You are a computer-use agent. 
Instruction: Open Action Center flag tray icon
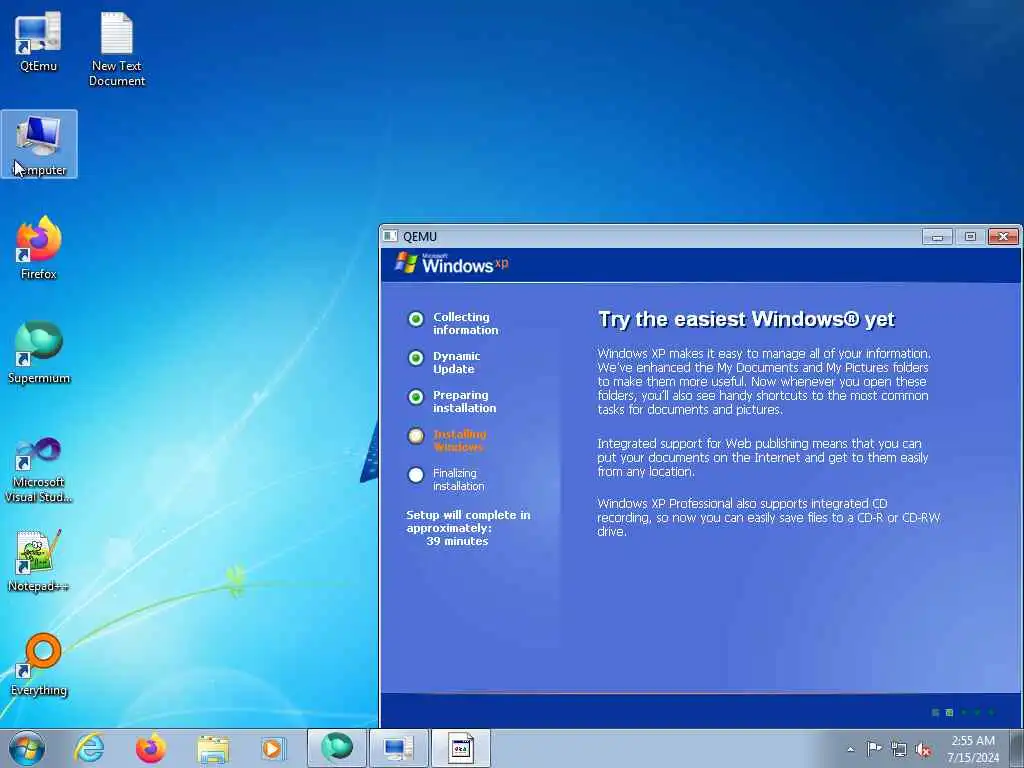click(874, 748)
